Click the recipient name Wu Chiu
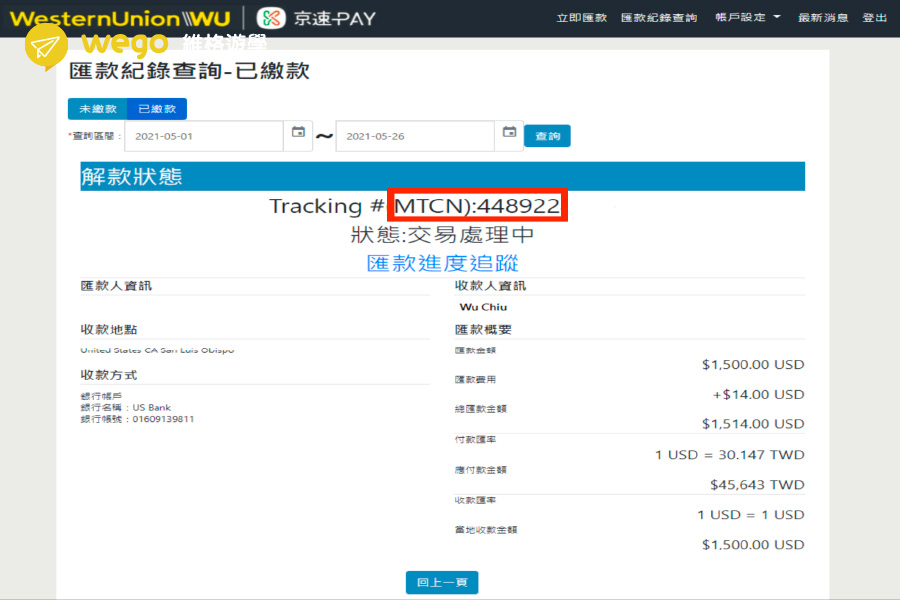The width and height of the screenshot is (900, 600). [483, 307]
